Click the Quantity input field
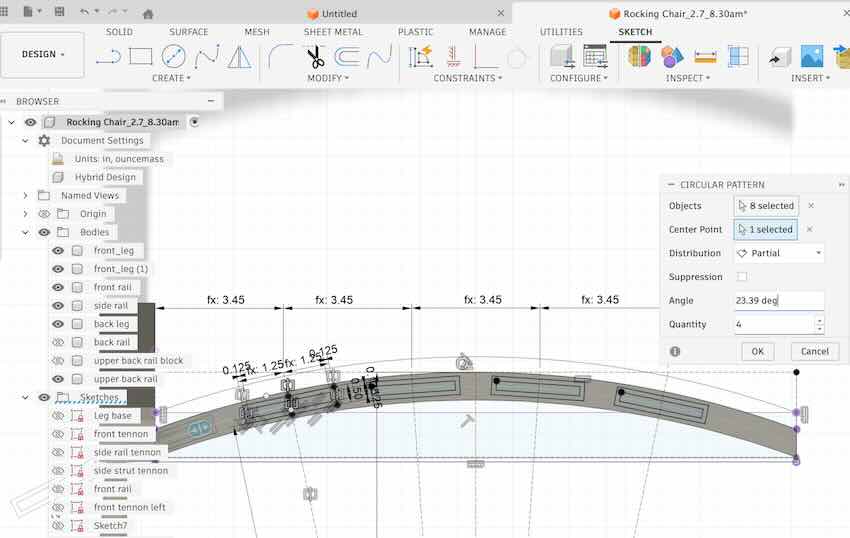The width and height of the screenshot is (850, 538). coord(774,324)
